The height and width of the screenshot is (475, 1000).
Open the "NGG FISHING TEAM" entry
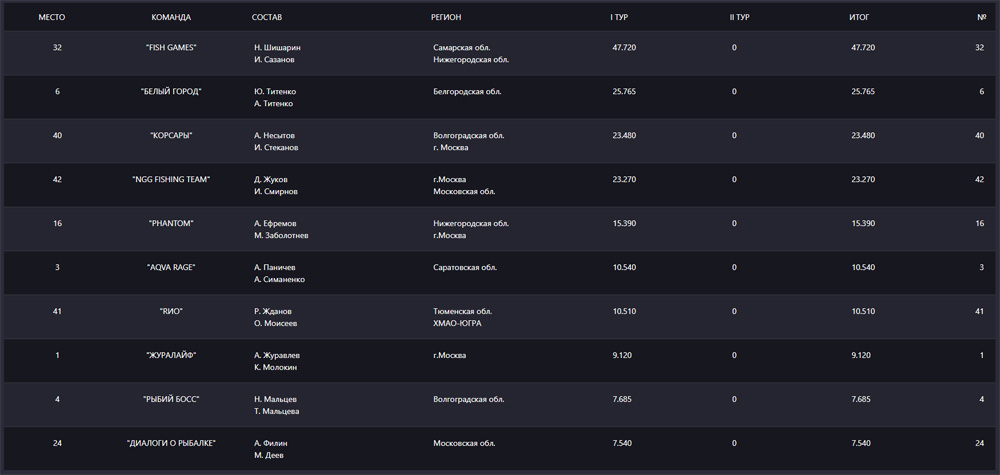coord(171,179)
